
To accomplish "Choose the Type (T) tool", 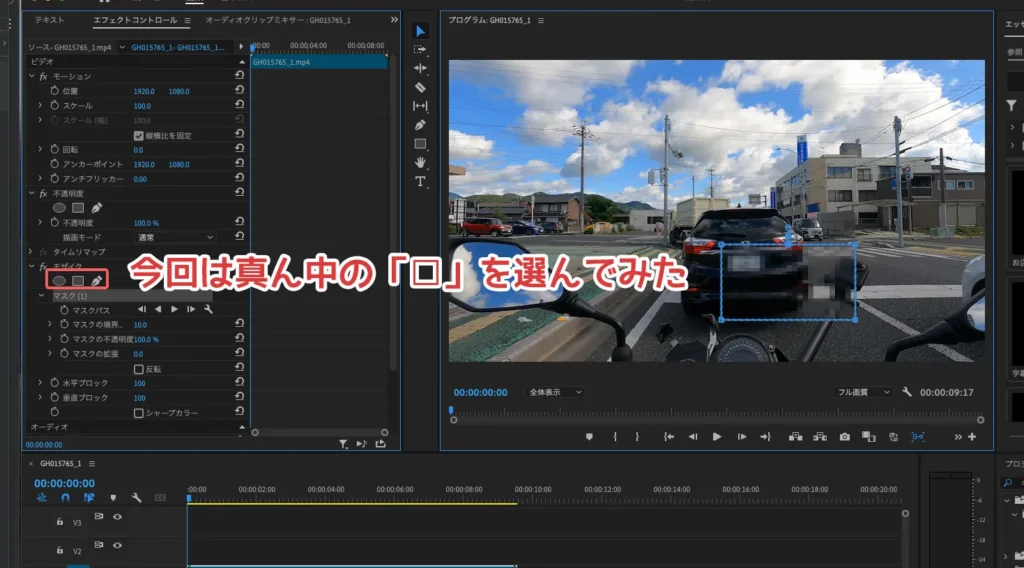I will click(x=420, y=181).
